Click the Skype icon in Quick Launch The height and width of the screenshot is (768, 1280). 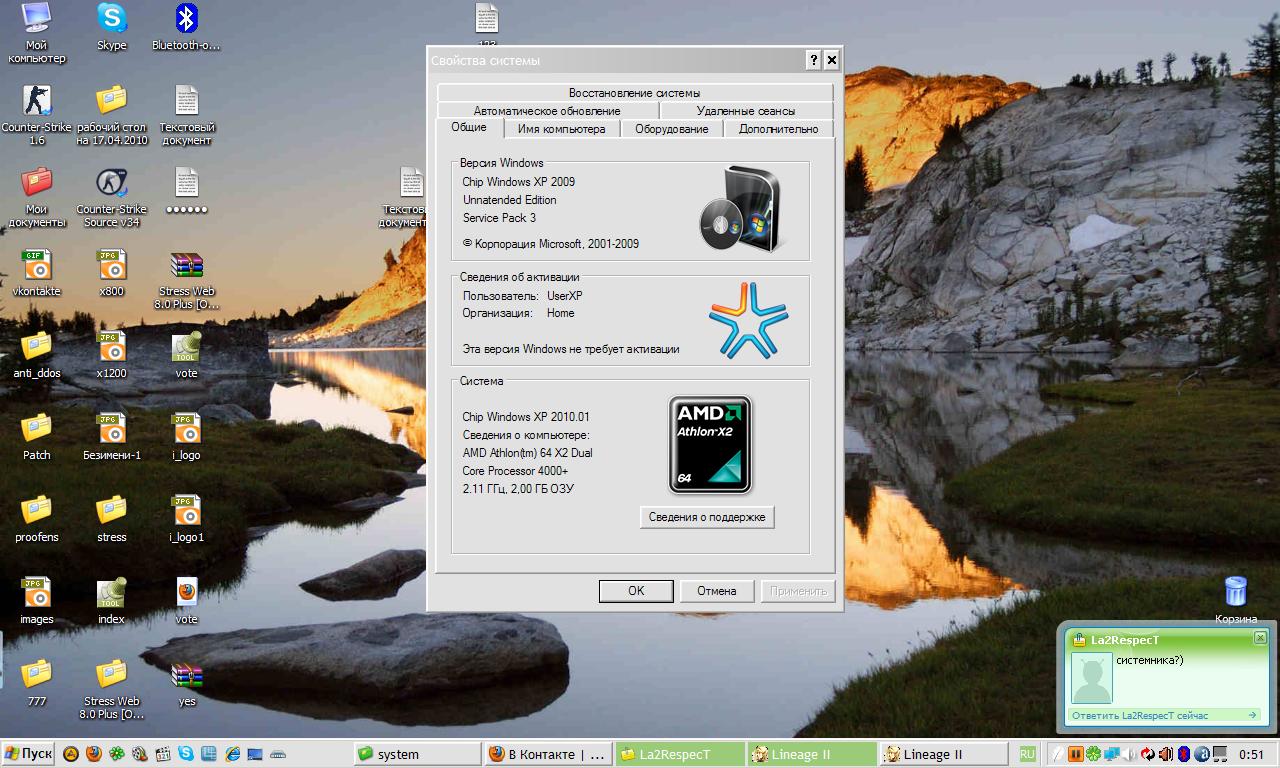point(186,754)
